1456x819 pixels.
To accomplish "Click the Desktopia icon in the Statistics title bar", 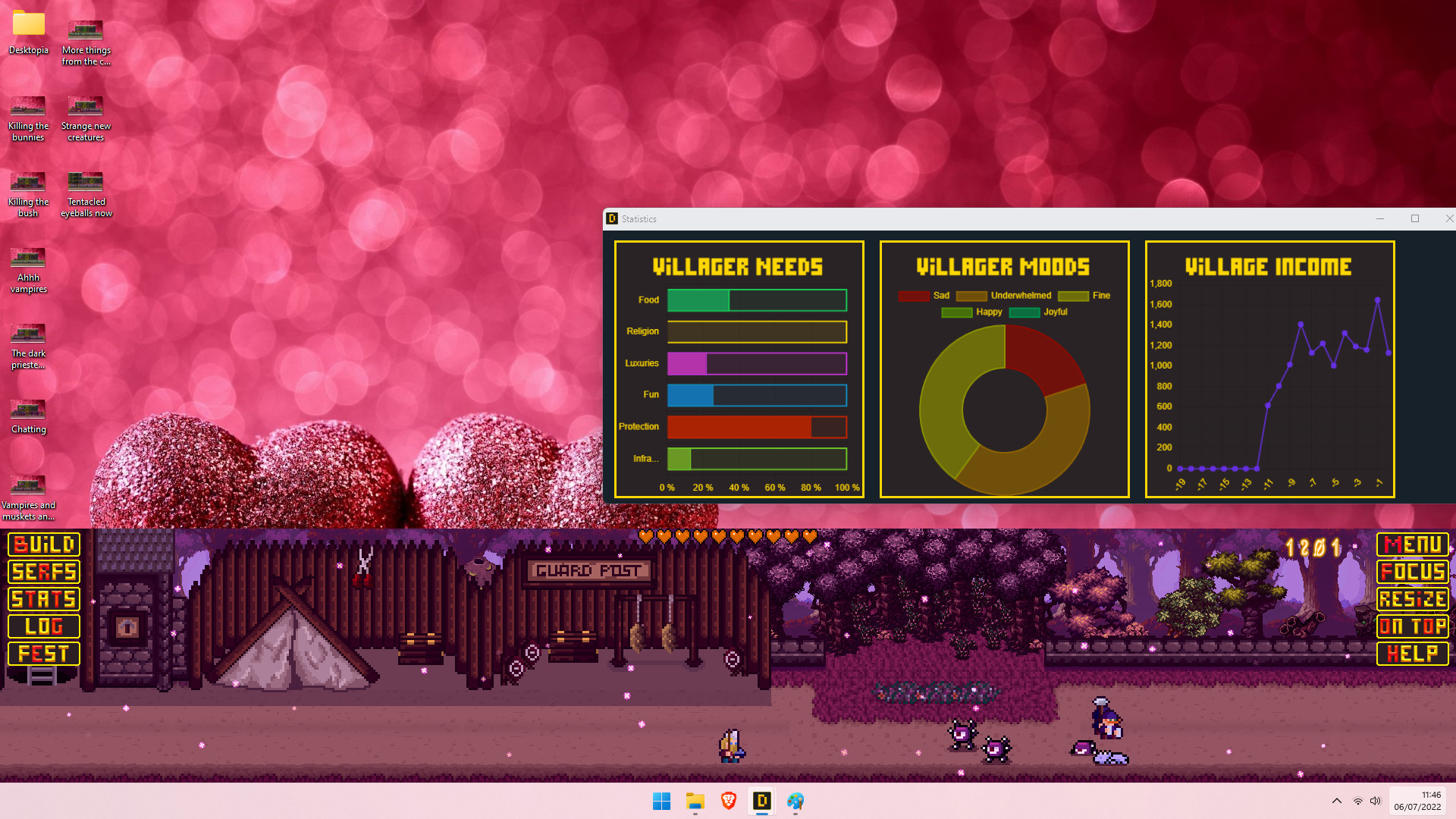I will (611, 218).
